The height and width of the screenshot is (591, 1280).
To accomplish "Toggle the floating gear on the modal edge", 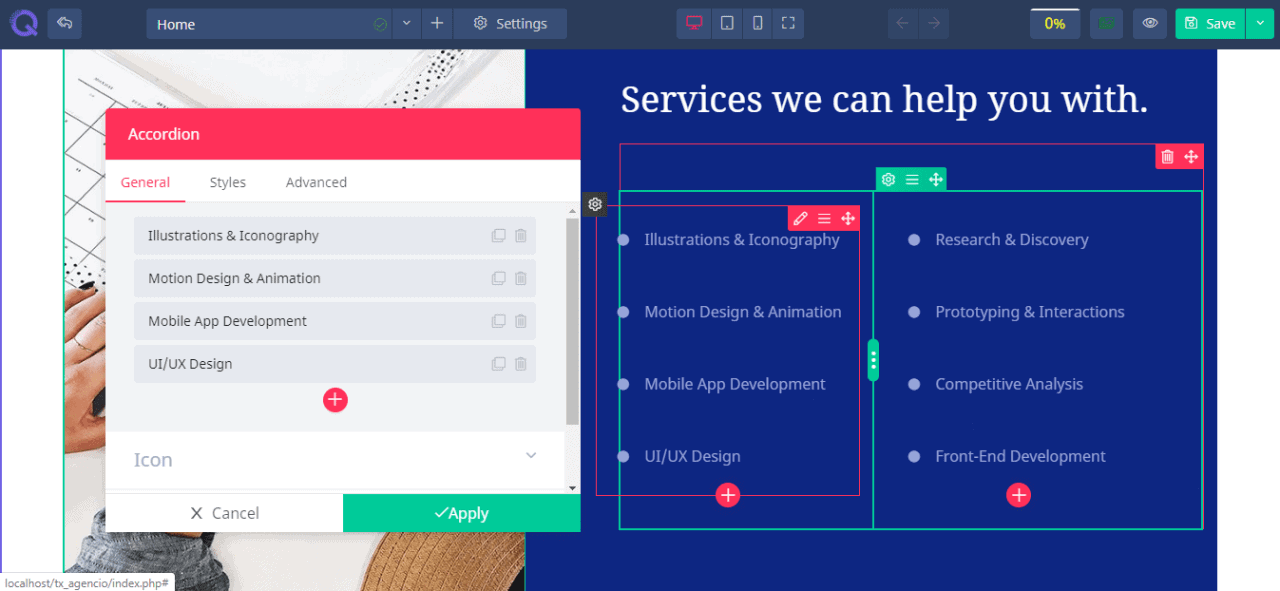I will point(594,204).
